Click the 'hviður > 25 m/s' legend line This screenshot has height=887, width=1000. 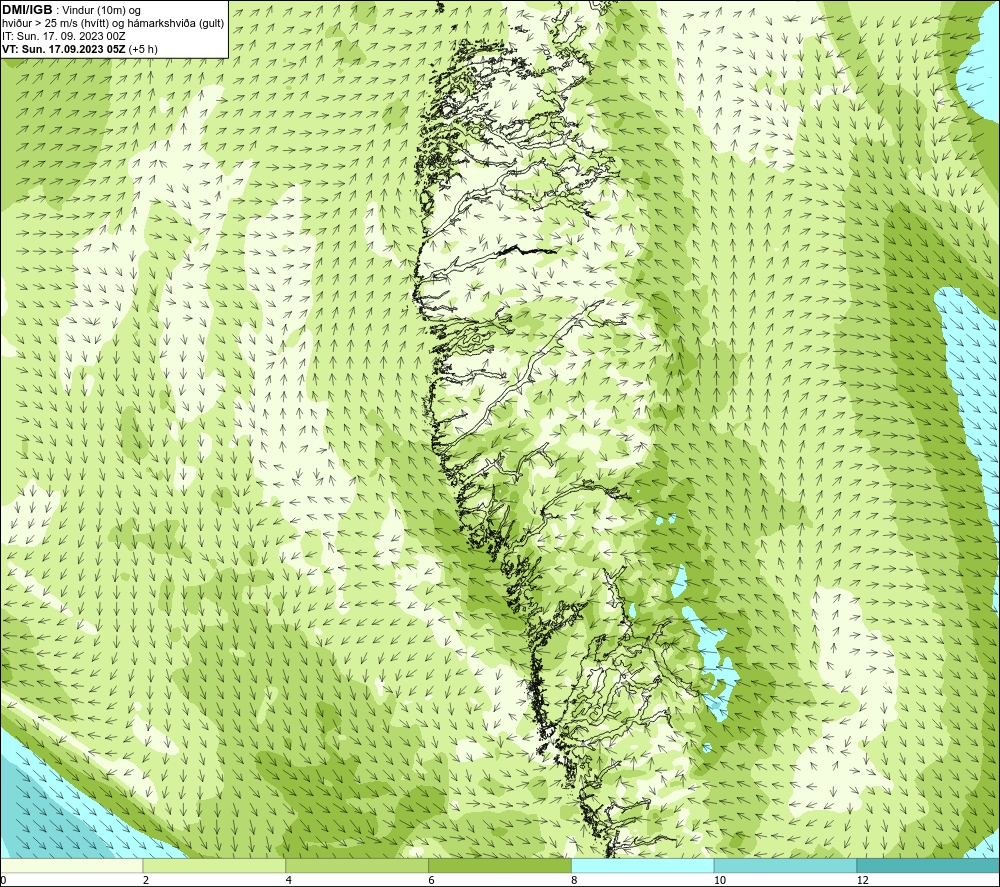tap(113, 24)
